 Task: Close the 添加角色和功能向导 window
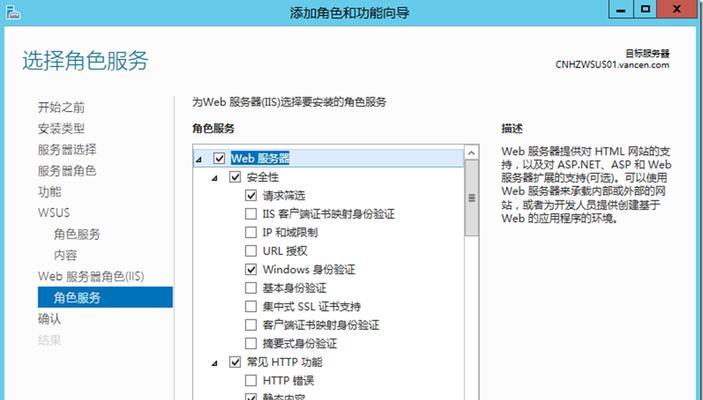click(x=677, y=9)
